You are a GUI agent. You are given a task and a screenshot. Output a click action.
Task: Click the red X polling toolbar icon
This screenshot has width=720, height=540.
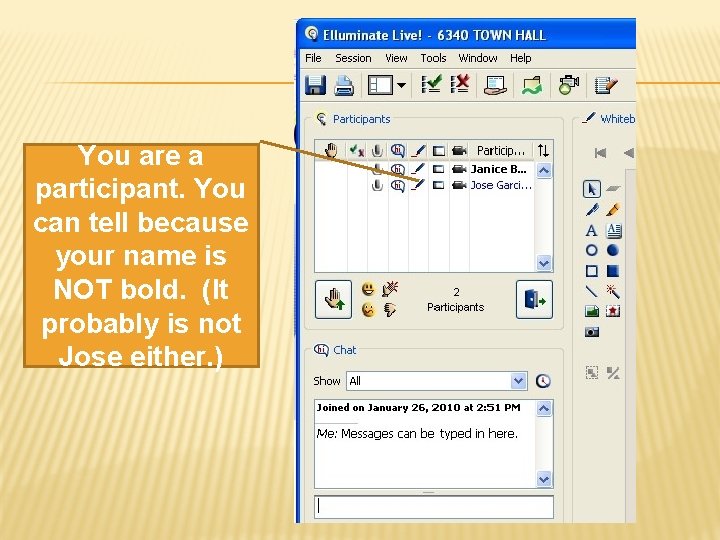click(x=460, y=84)
